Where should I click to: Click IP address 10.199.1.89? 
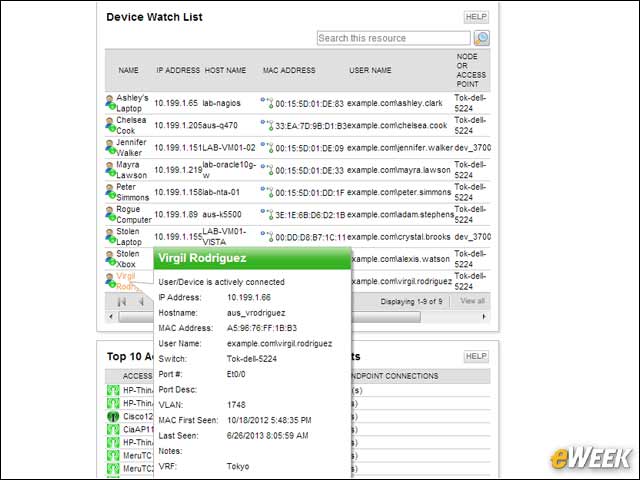pos(176,214)
